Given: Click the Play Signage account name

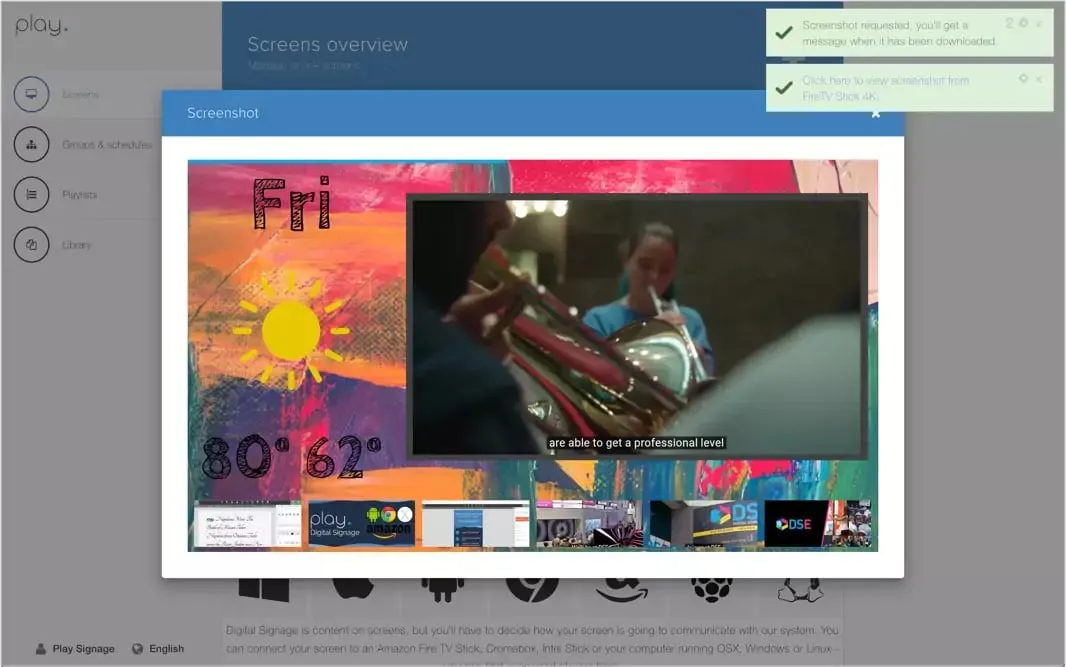Looking at the screenshot, I should point(83,649).
